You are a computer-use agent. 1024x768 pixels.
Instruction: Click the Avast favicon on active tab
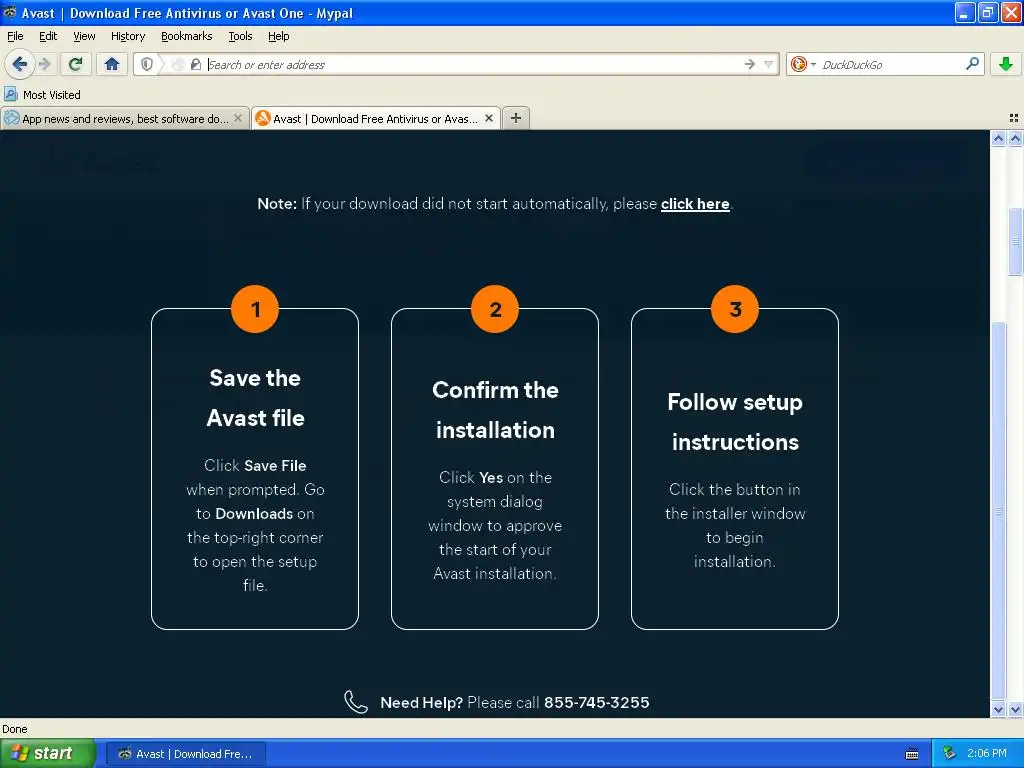[x=263, y=118]
